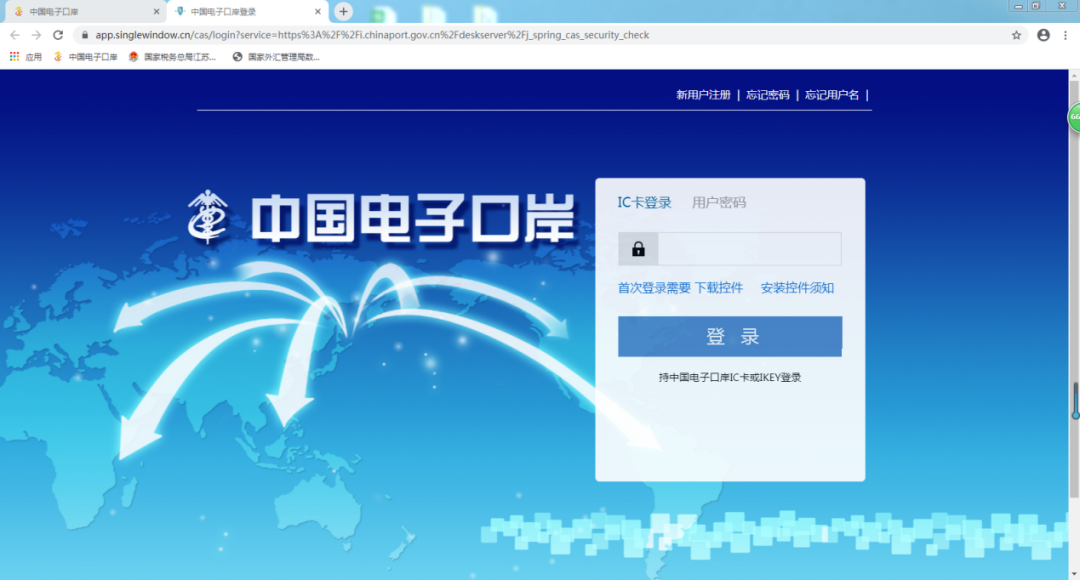Click the green circular badge at right edge
Screen dimensions: 1080x580
[x=1074, y=117]
